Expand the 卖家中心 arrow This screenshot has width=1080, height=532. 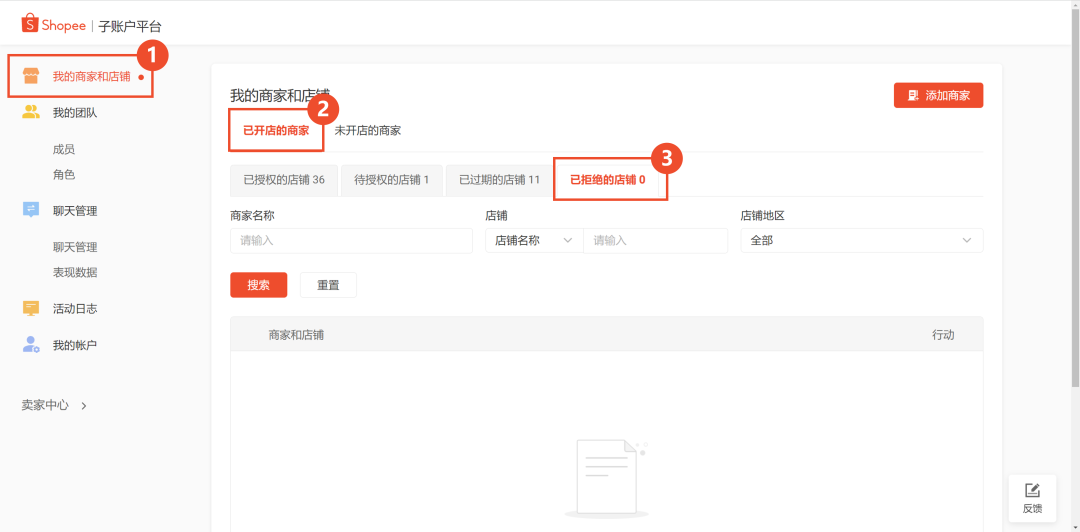[84, 406]
